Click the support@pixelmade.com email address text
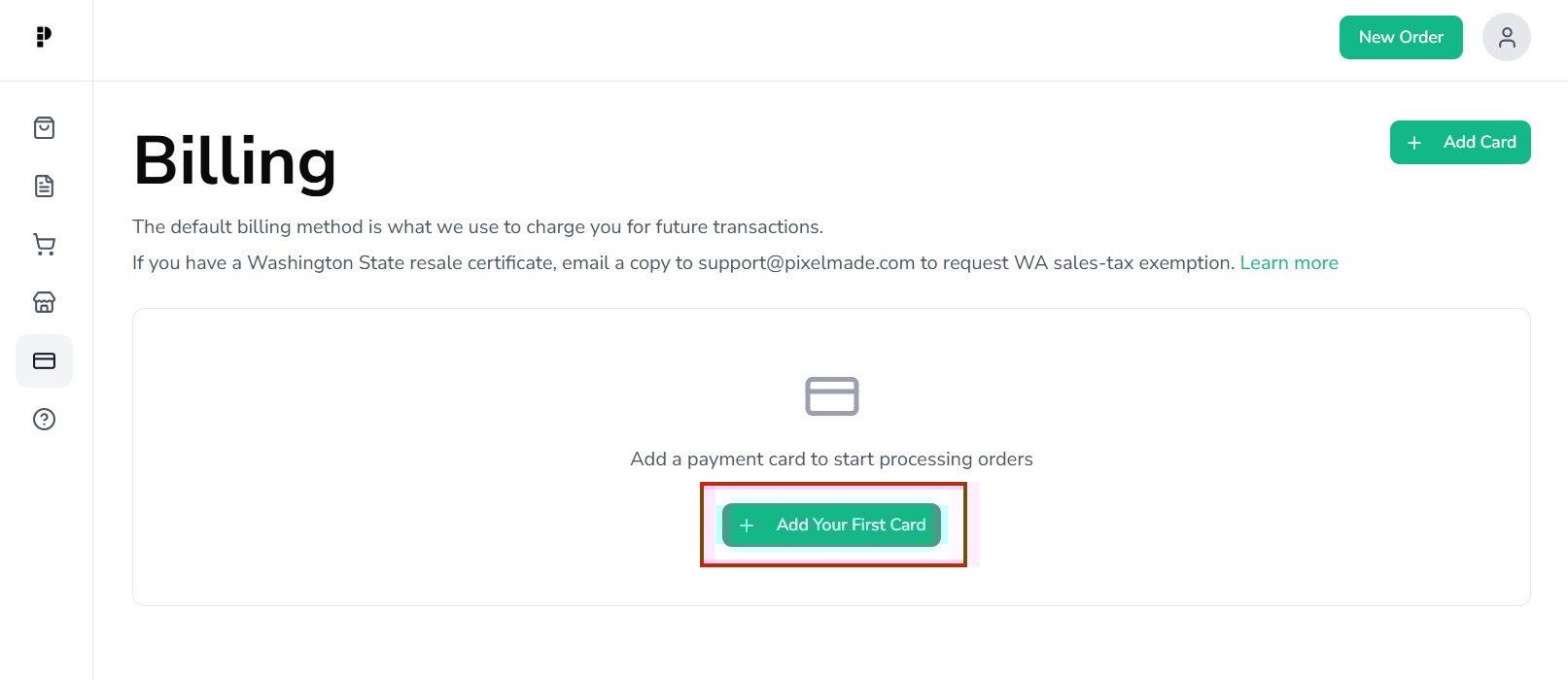Image resolution: width=1568 pixels, height=680 pixels. point(806,263)
